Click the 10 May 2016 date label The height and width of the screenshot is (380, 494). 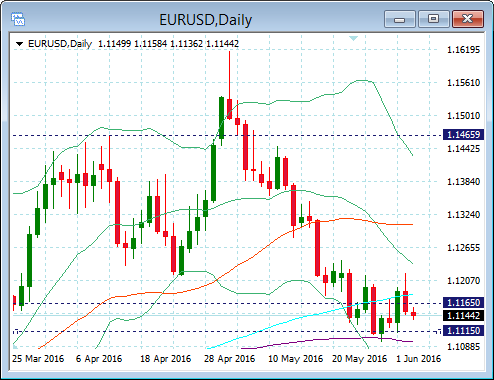tap(295, 359)
